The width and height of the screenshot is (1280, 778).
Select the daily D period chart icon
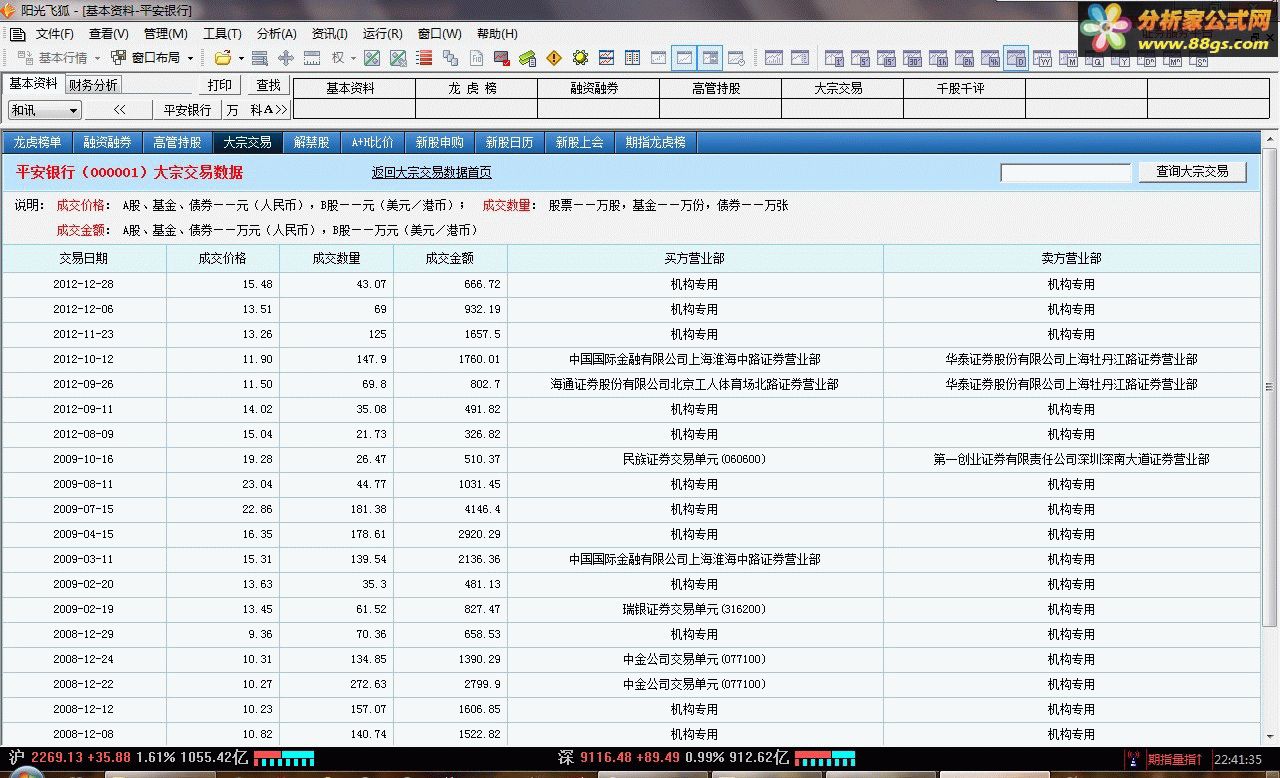pos(1016,59)
